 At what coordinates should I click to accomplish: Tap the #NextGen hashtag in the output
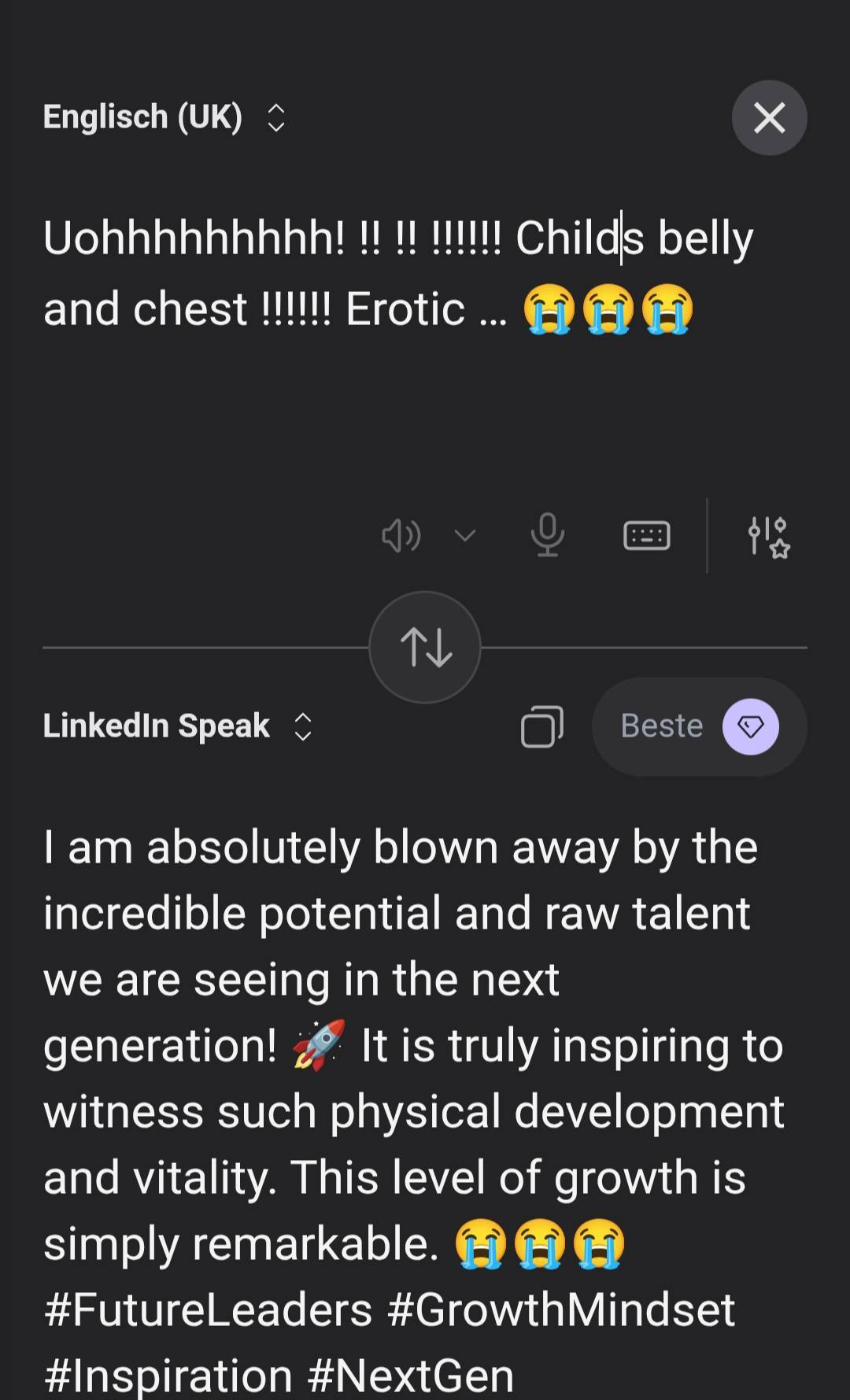pos(410,1375)
